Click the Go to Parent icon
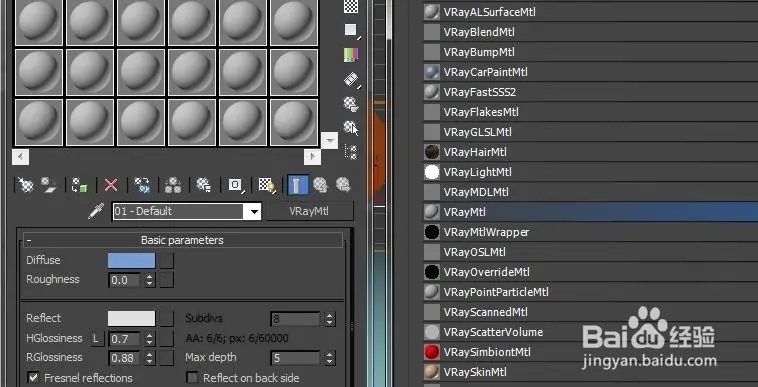758x387 pixels. [321, 185]
